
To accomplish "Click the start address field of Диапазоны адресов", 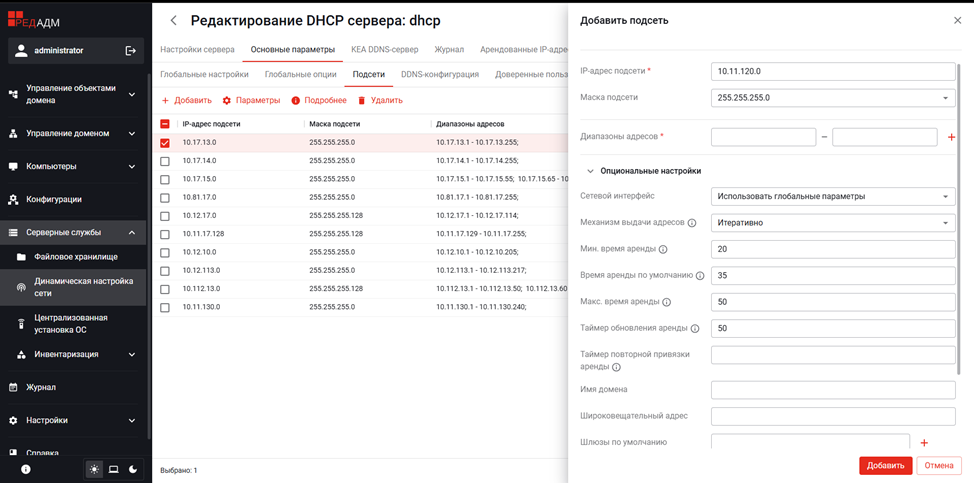I will [x=763, y=137].
